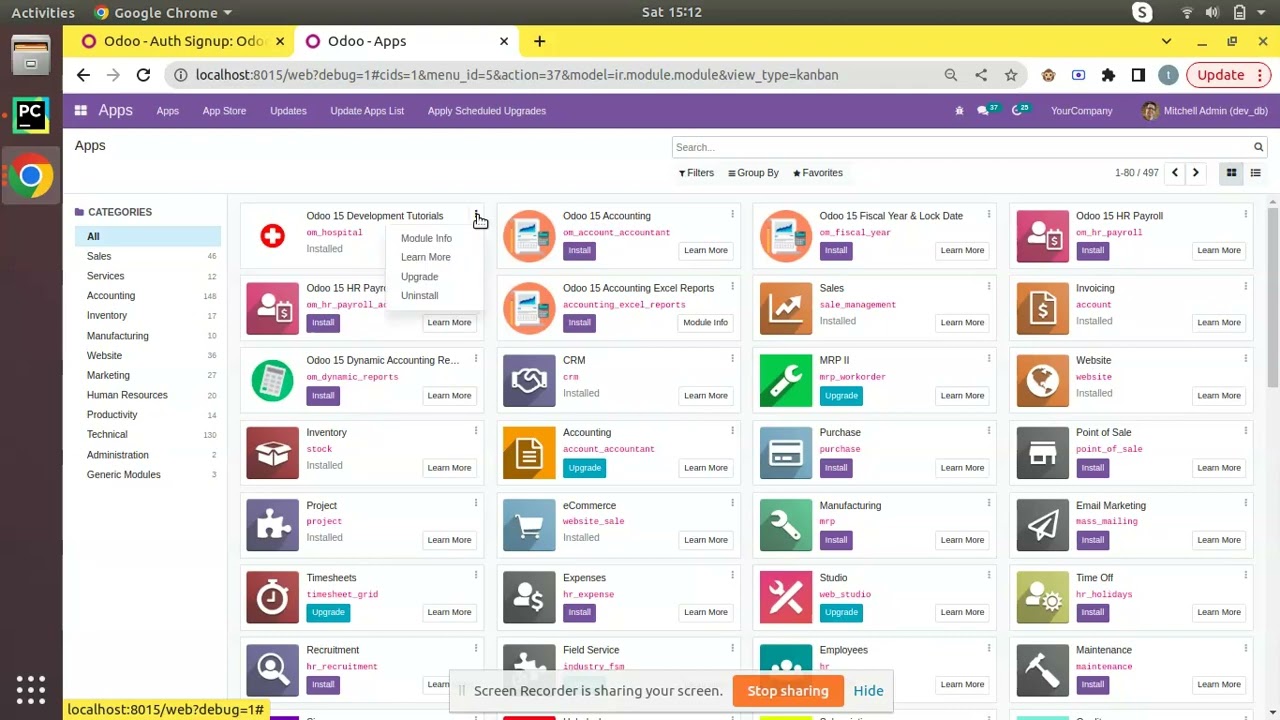Viewport: 1280px width, 720px height.
Task: Click the MRP II wrench app icon
Action: pyautogui.click(x=786, y=381)
